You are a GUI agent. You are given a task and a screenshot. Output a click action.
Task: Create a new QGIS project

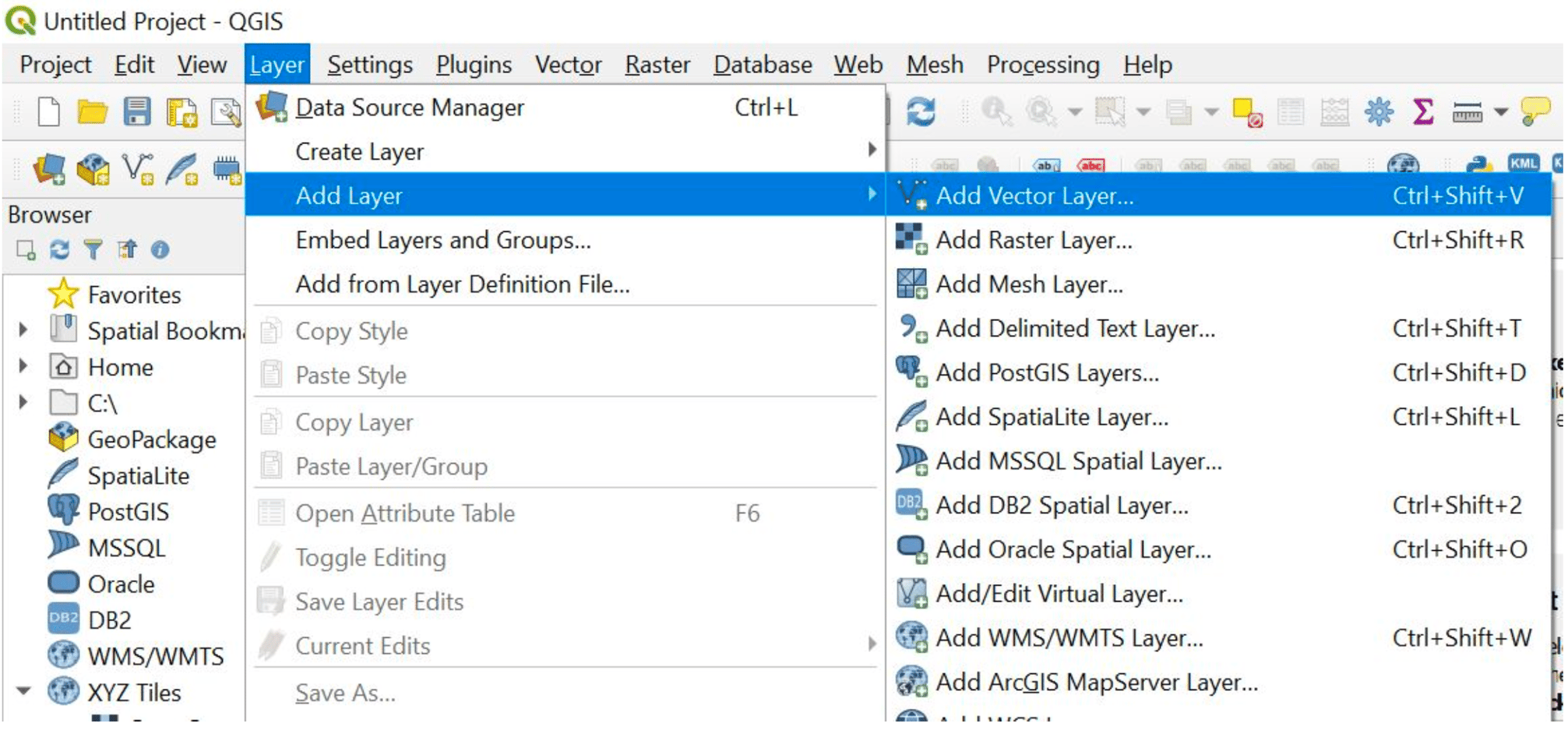pos(48,111)
